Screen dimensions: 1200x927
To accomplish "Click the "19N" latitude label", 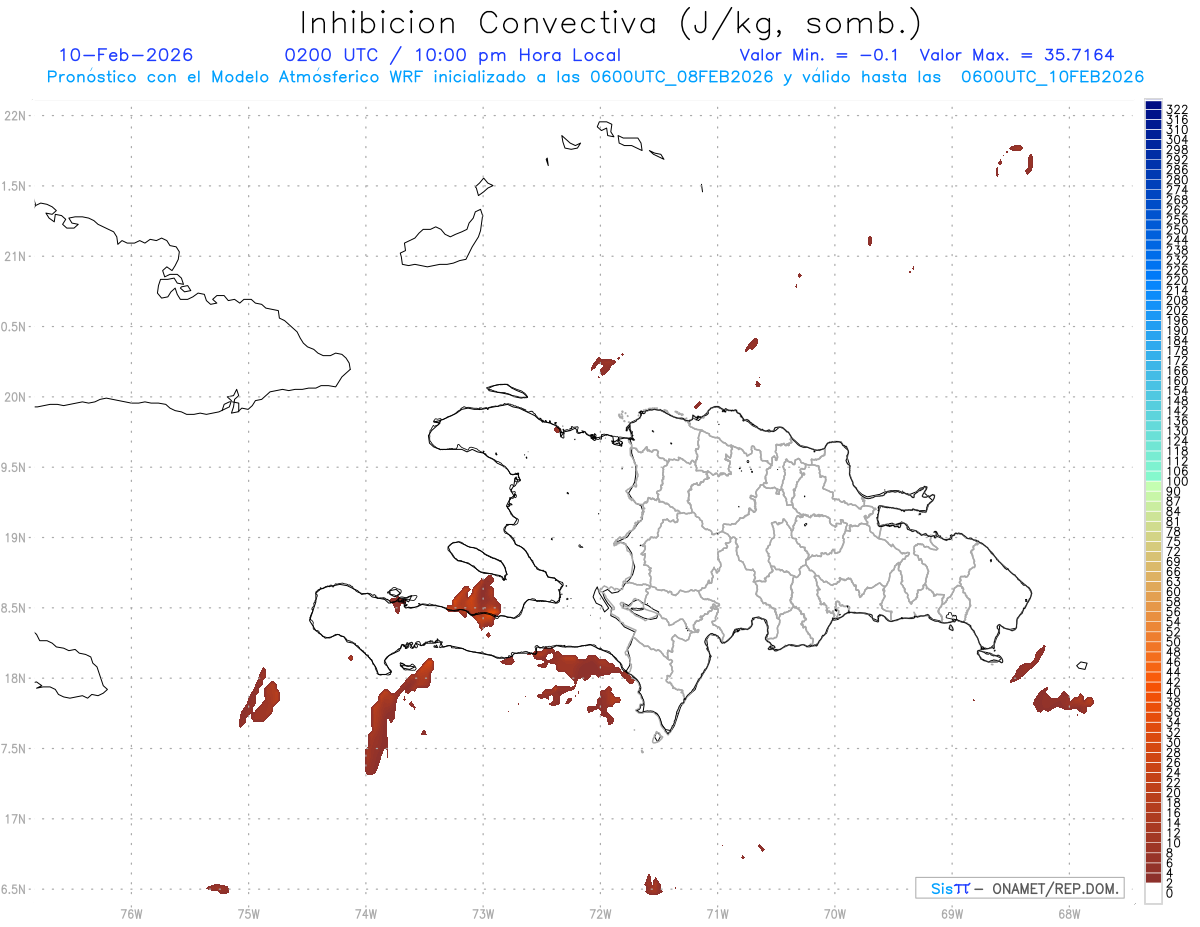I will click(14, 537).
